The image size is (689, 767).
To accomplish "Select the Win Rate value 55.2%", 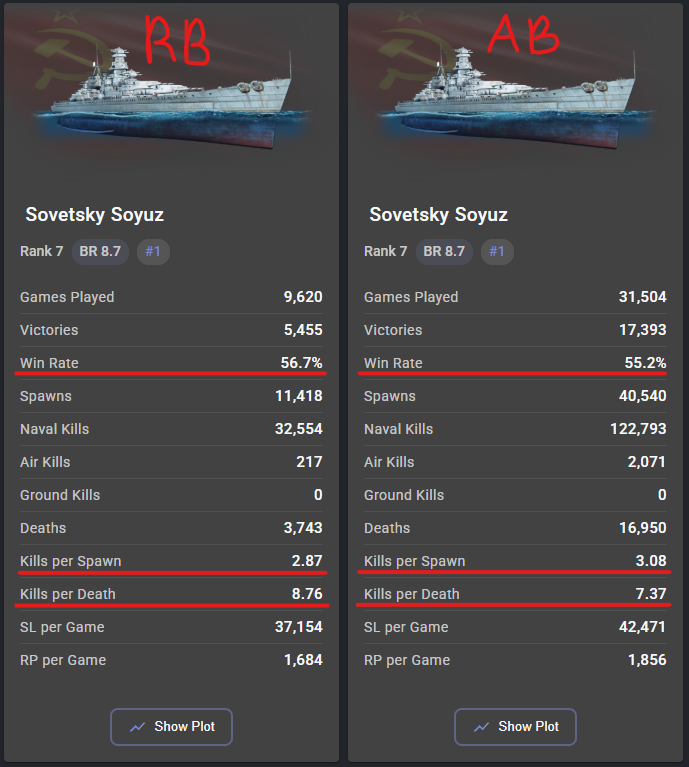I will 645,363.
